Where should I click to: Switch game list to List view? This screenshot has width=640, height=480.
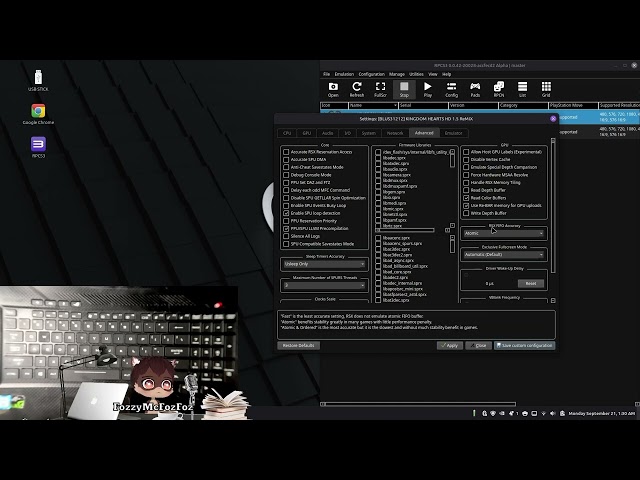pos(522,89)
